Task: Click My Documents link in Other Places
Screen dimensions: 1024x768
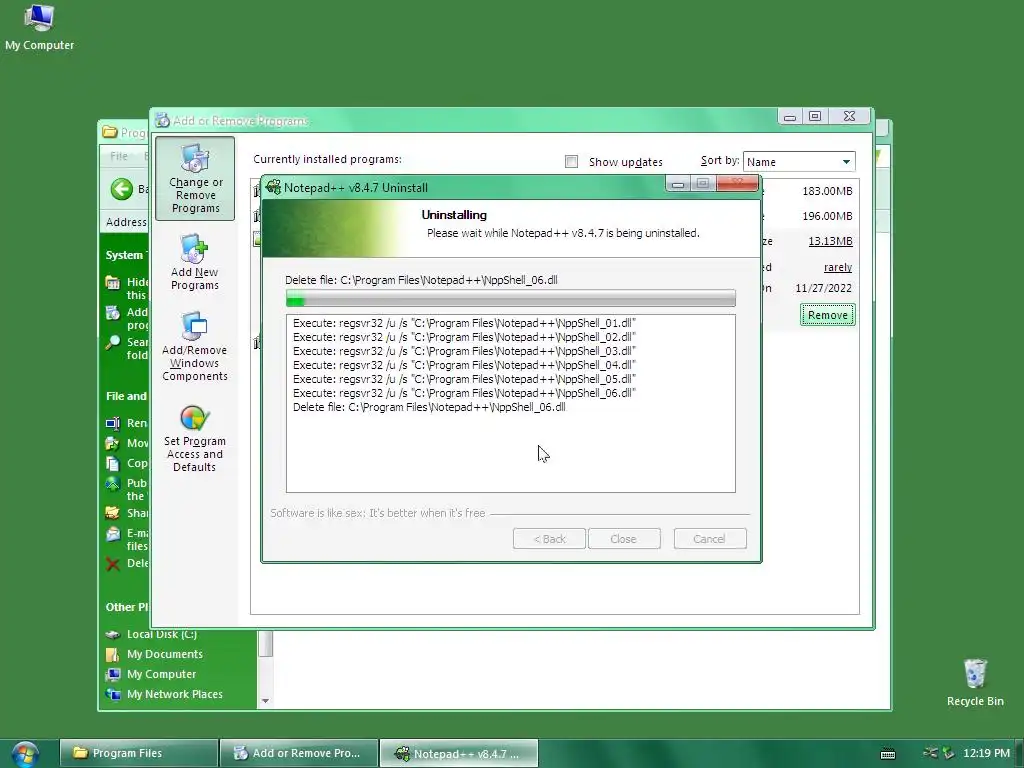Action: tap(165, 654)
